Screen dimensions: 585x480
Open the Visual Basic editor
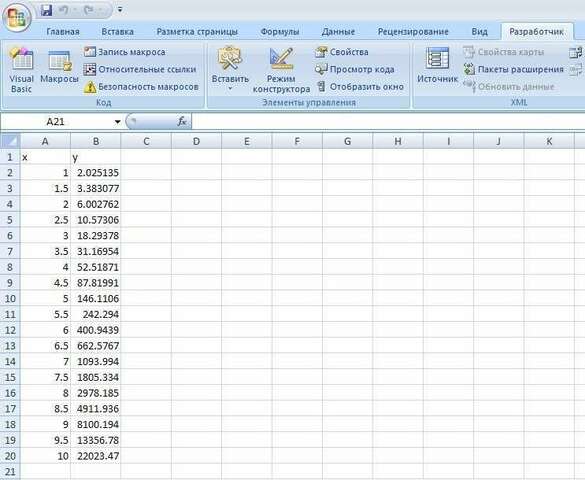[21, 69]
